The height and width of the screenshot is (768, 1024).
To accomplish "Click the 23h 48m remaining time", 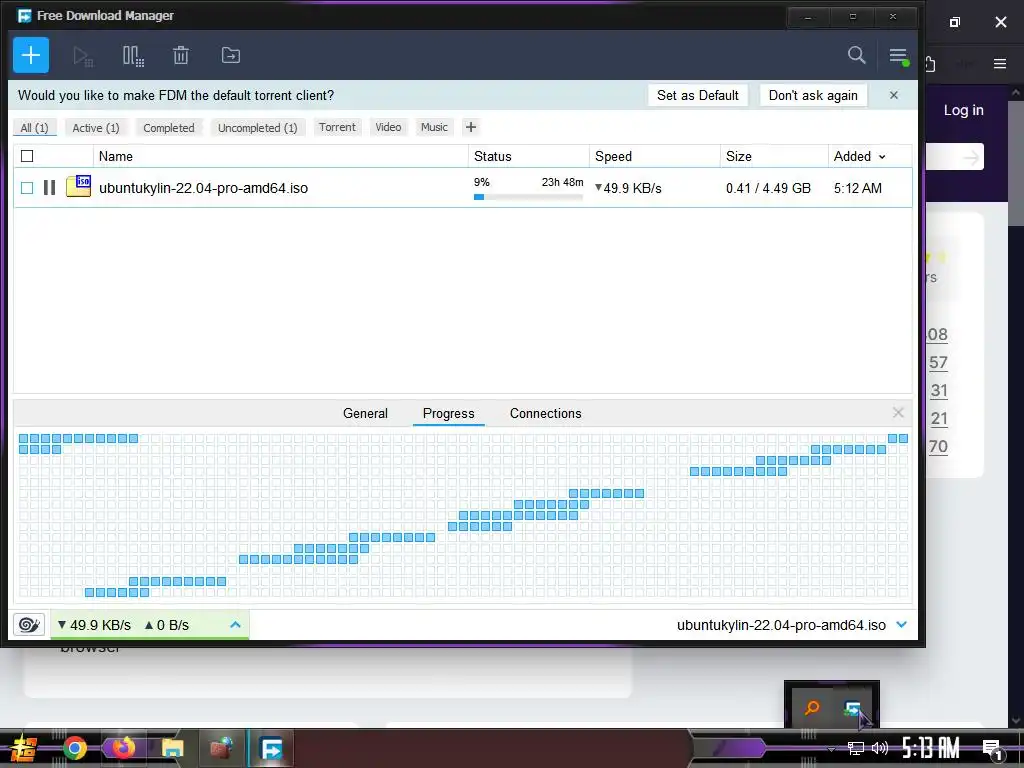I will 562,182.
